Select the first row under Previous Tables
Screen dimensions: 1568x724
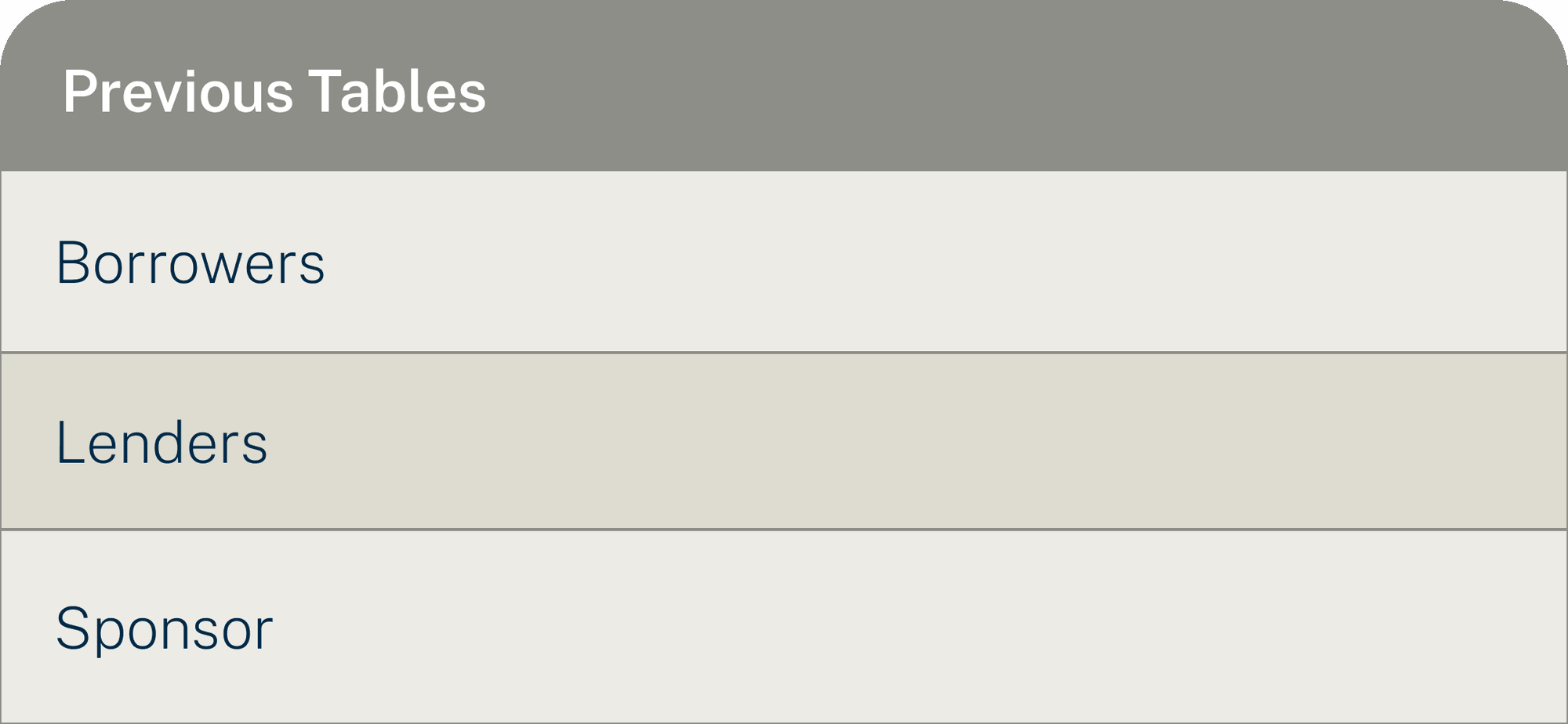[x=784, y=262]
